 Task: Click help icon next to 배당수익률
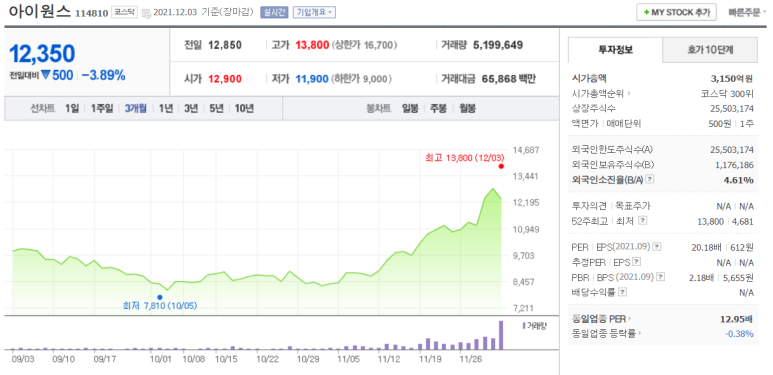pyautogui.click(x=623, y=292)
